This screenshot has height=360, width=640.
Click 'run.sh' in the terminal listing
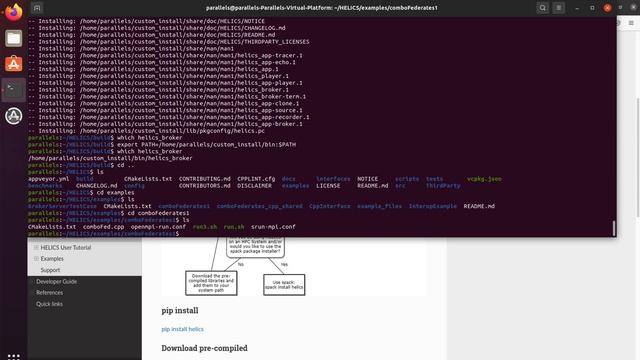click(x=234, y=227)
